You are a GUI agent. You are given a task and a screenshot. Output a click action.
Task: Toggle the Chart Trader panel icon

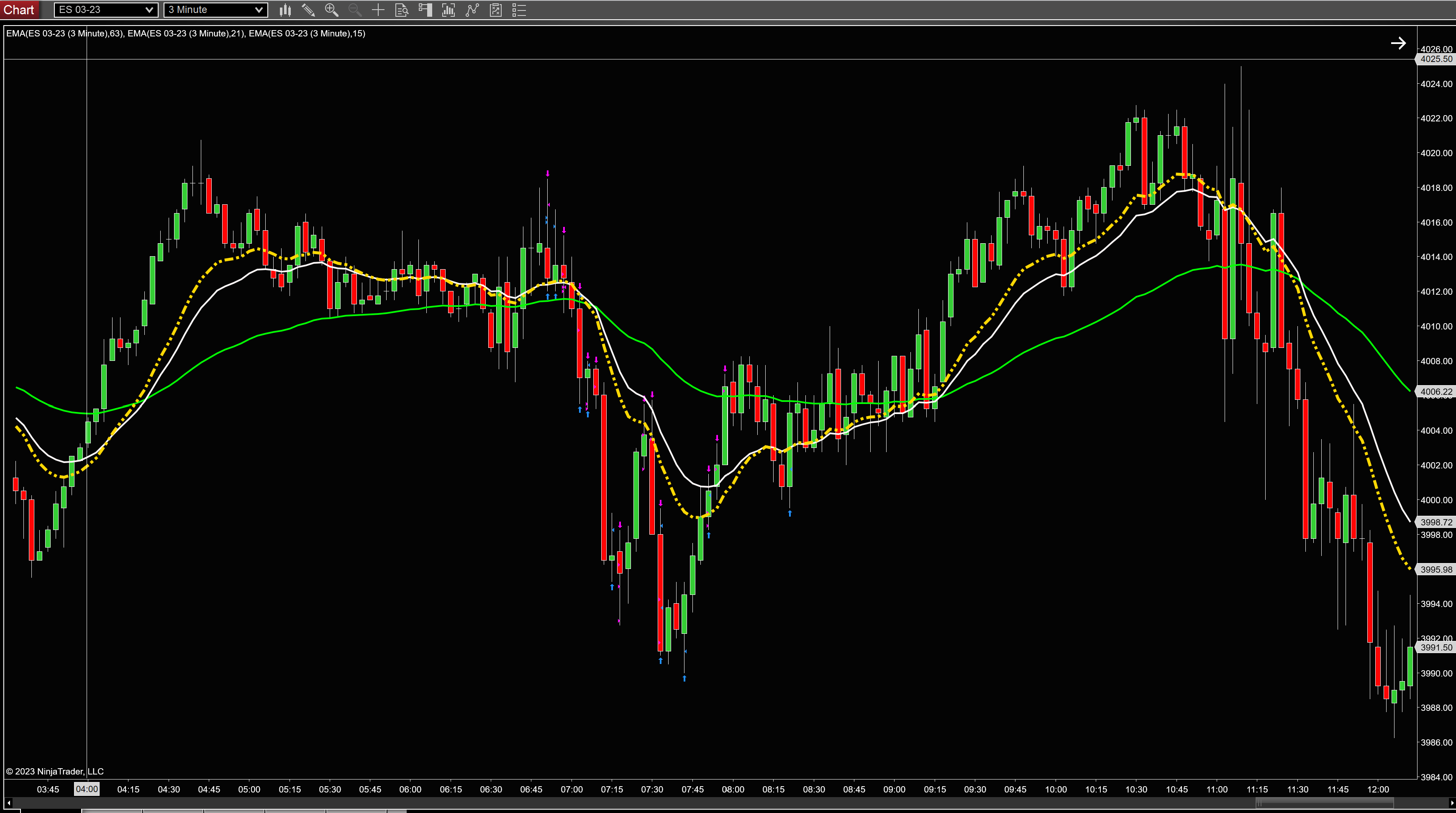[x=425, y=10]
